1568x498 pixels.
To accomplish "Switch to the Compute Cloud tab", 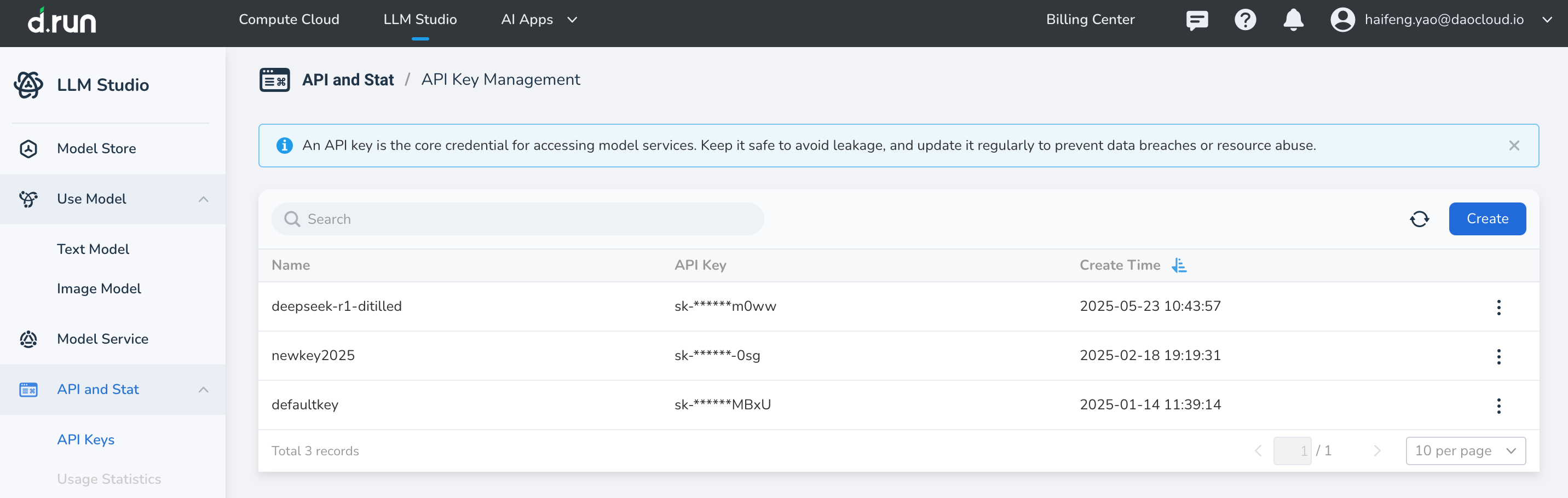I will coord(289,20).
